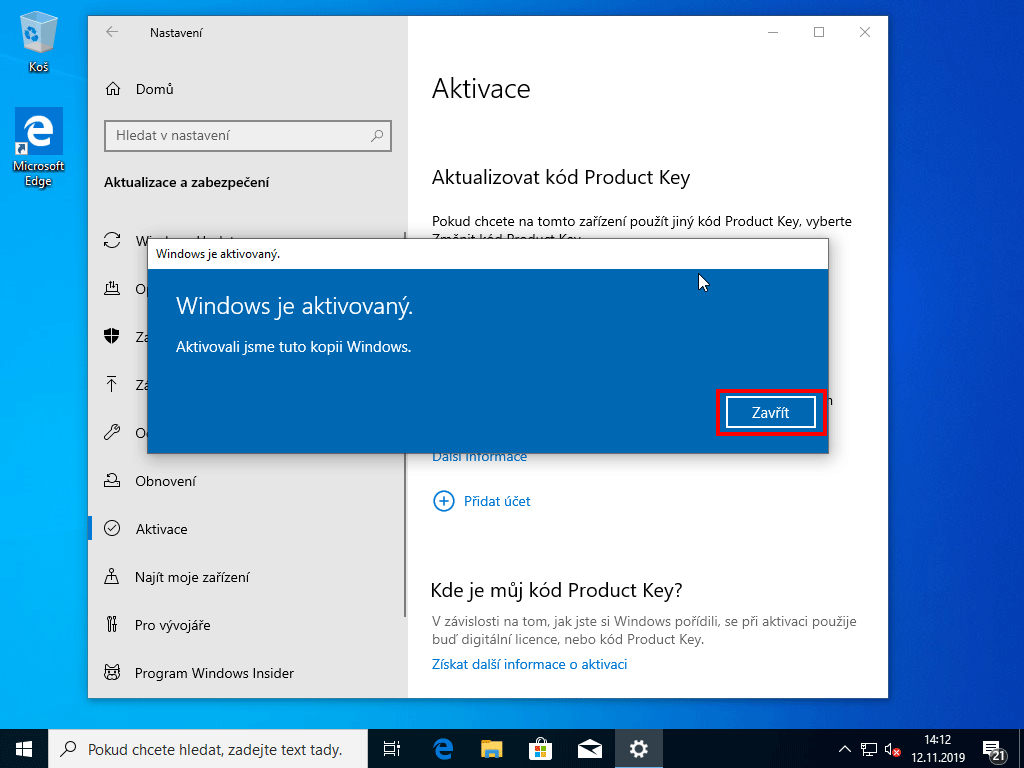1024x768 pixels.
Task: Click the troubleshoot wrench icon in sidebar
Action: coord(112,432)
